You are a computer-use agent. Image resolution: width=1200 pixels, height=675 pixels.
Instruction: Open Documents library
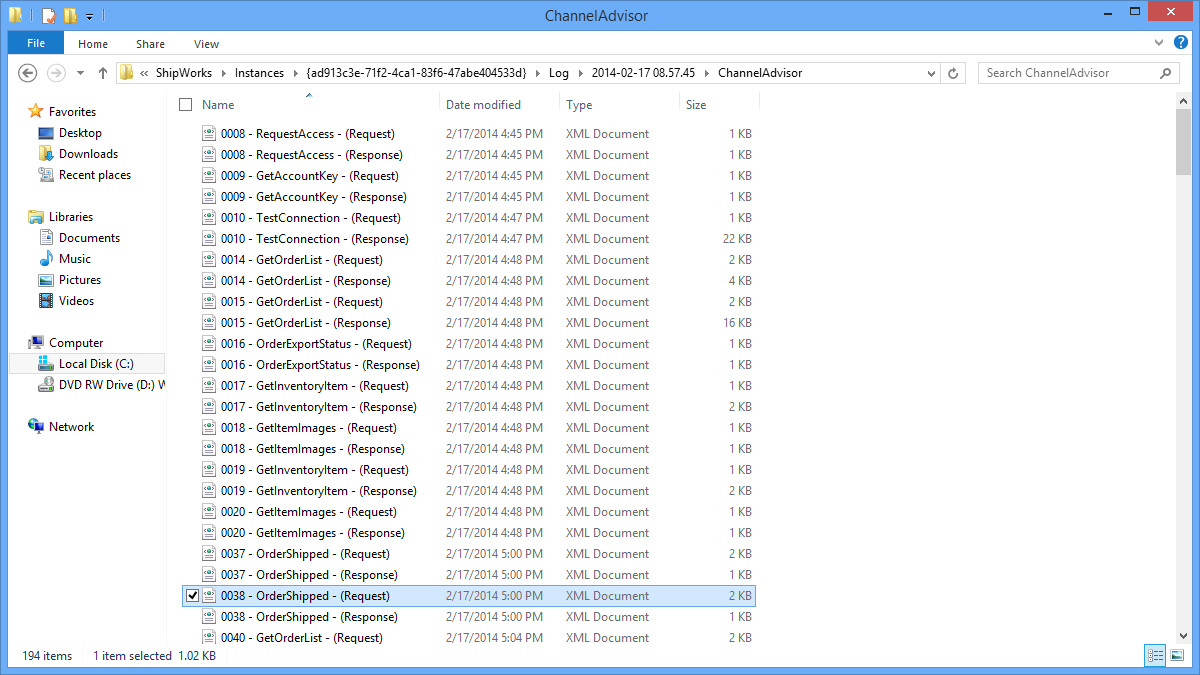click(89, 238)
